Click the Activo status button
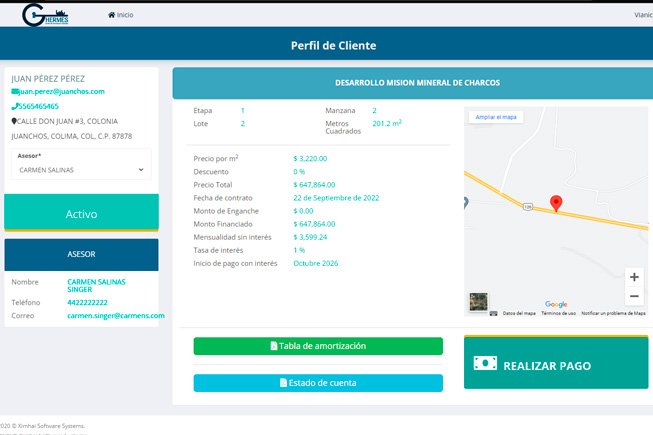The height and width of the screenshot is (435, 653). point(81,213)
